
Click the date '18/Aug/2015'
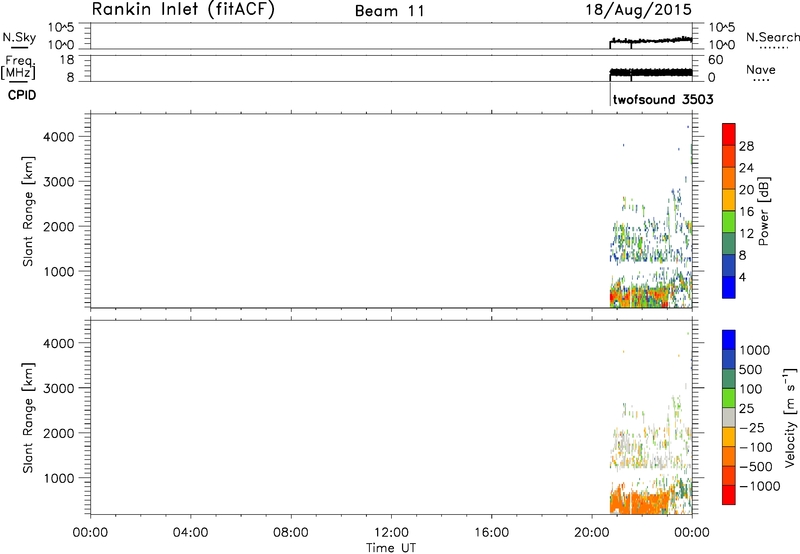tap(638, 10)
